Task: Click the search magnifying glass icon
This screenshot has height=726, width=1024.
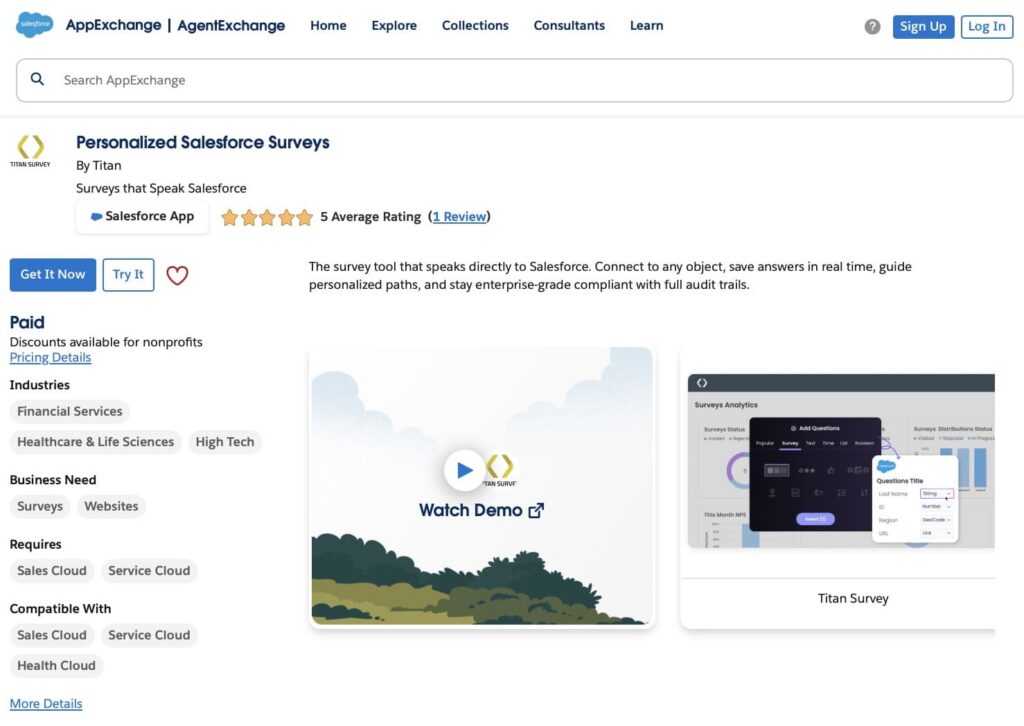Action: point(37,79)
